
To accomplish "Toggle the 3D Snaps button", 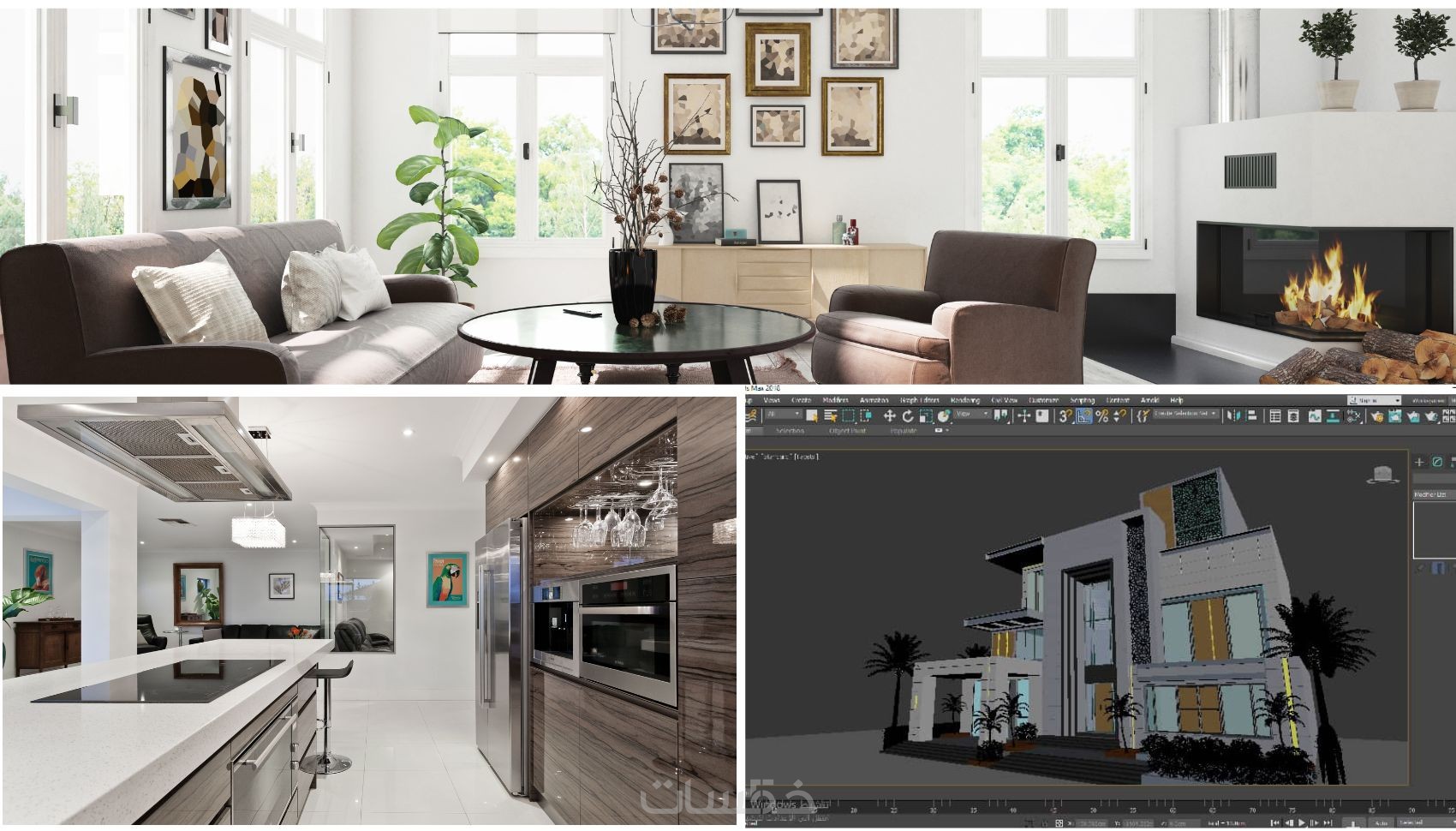I will pos(1065,415).
